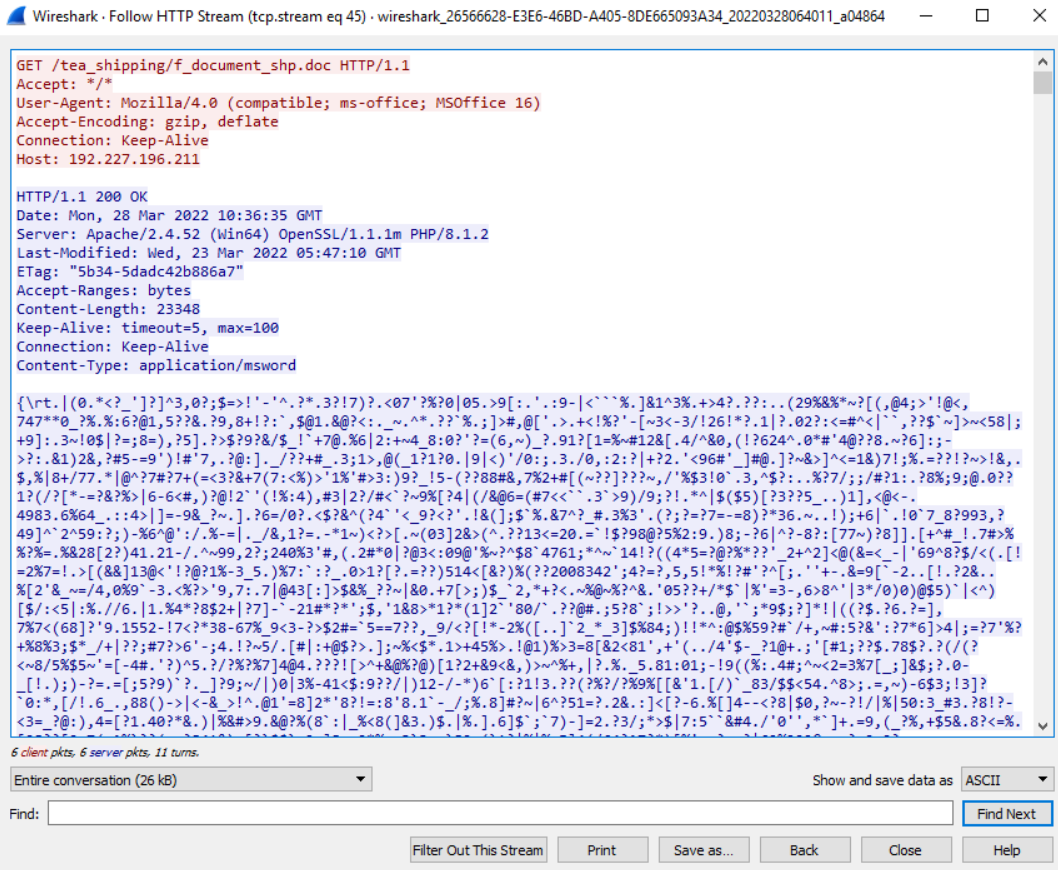Click the Content-Length: 23348 line
This screenshot has width=1058, height=870.
pyautogui.click(x=108, y=309)
